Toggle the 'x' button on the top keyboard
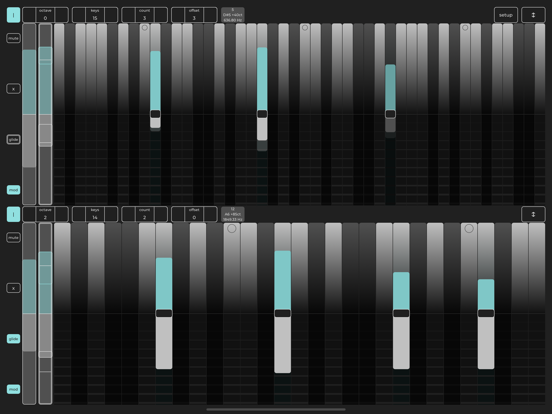The image size is (552, 414). (x=13, y=89)
